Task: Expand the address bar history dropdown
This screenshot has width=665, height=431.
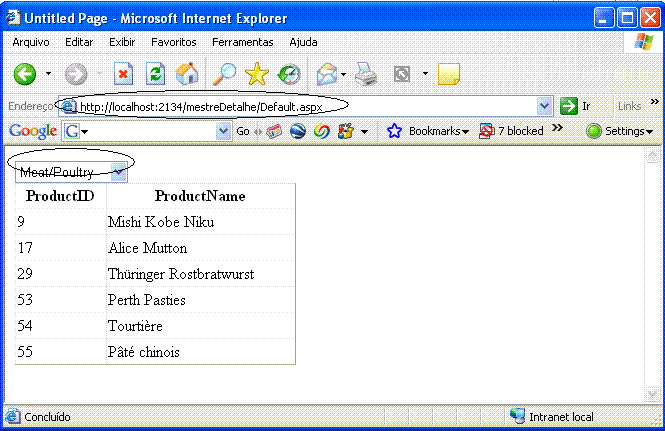Action: 545,106
